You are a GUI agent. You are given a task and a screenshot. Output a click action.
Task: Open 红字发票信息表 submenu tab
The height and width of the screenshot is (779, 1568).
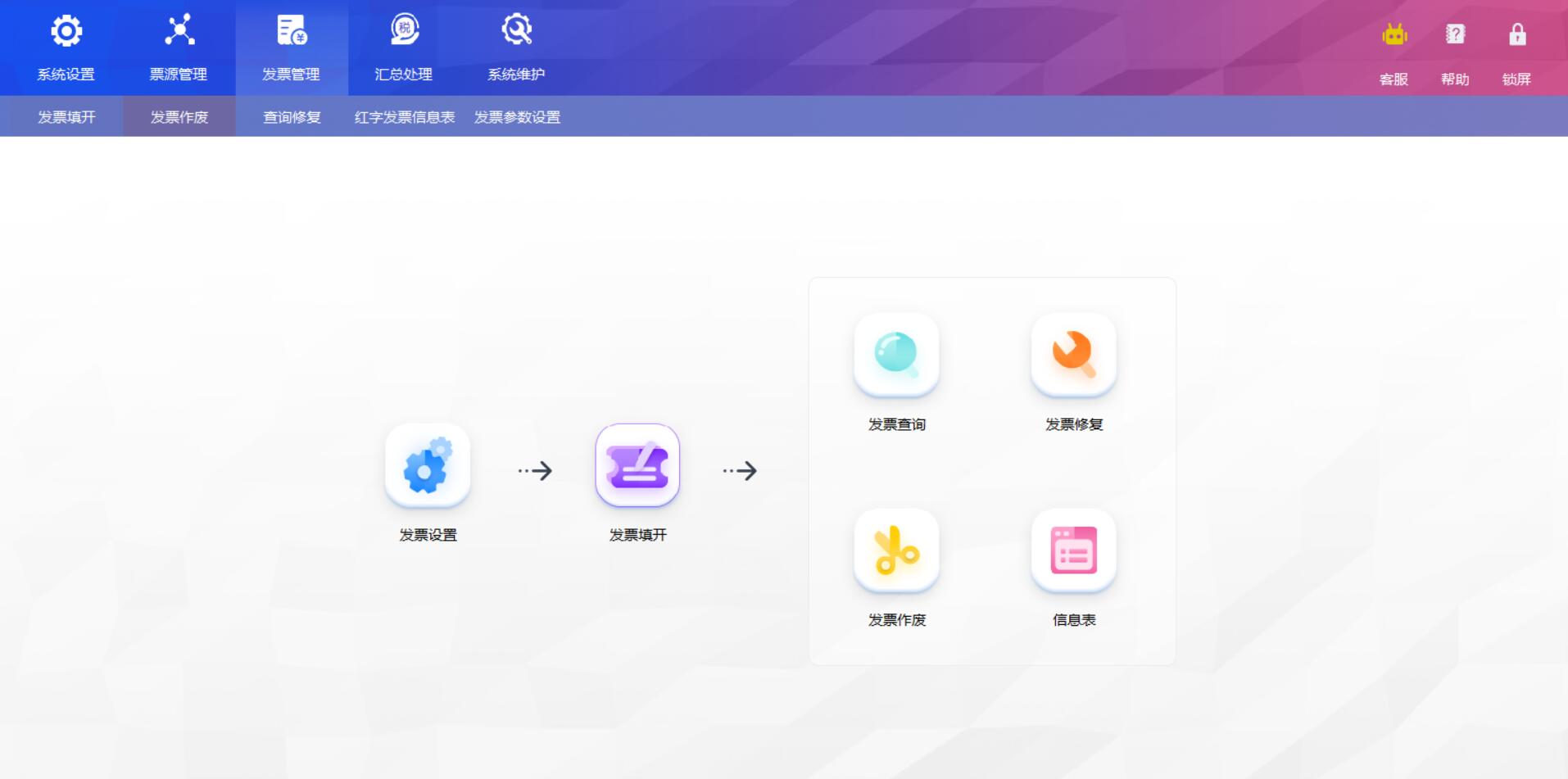click(405, 117)
